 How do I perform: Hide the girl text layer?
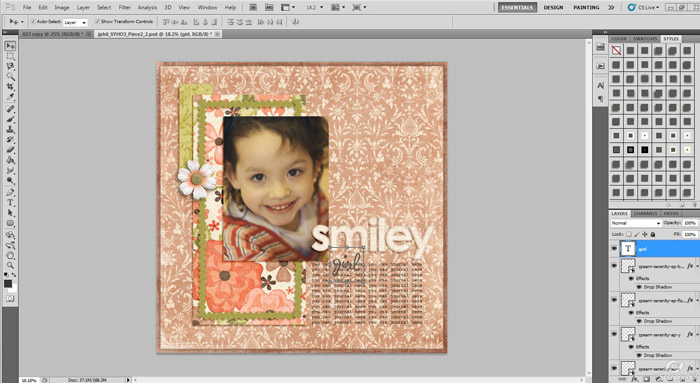[614, 249]
